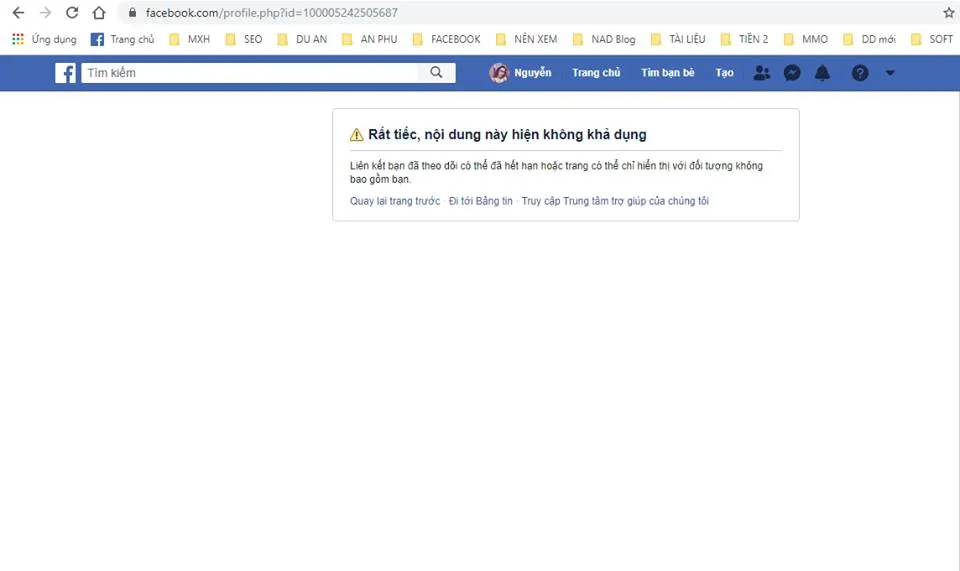Open the MMO bookmark folder
The width and height of the screenshot is (960, 571).
tap(806, 39)
